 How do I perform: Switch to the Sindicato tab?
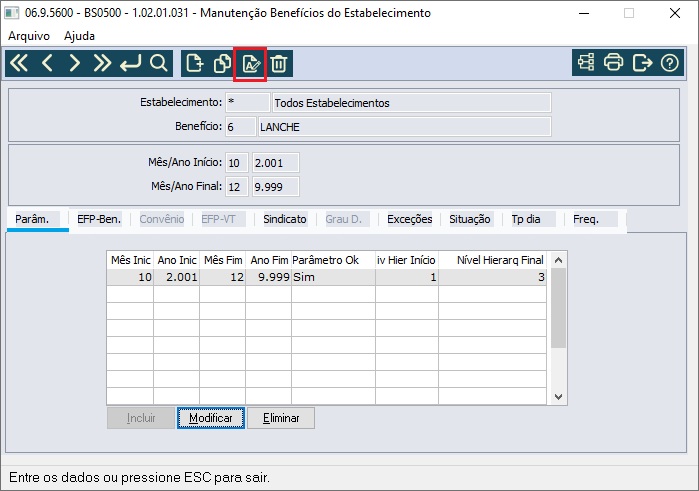[x=284, y=219]
